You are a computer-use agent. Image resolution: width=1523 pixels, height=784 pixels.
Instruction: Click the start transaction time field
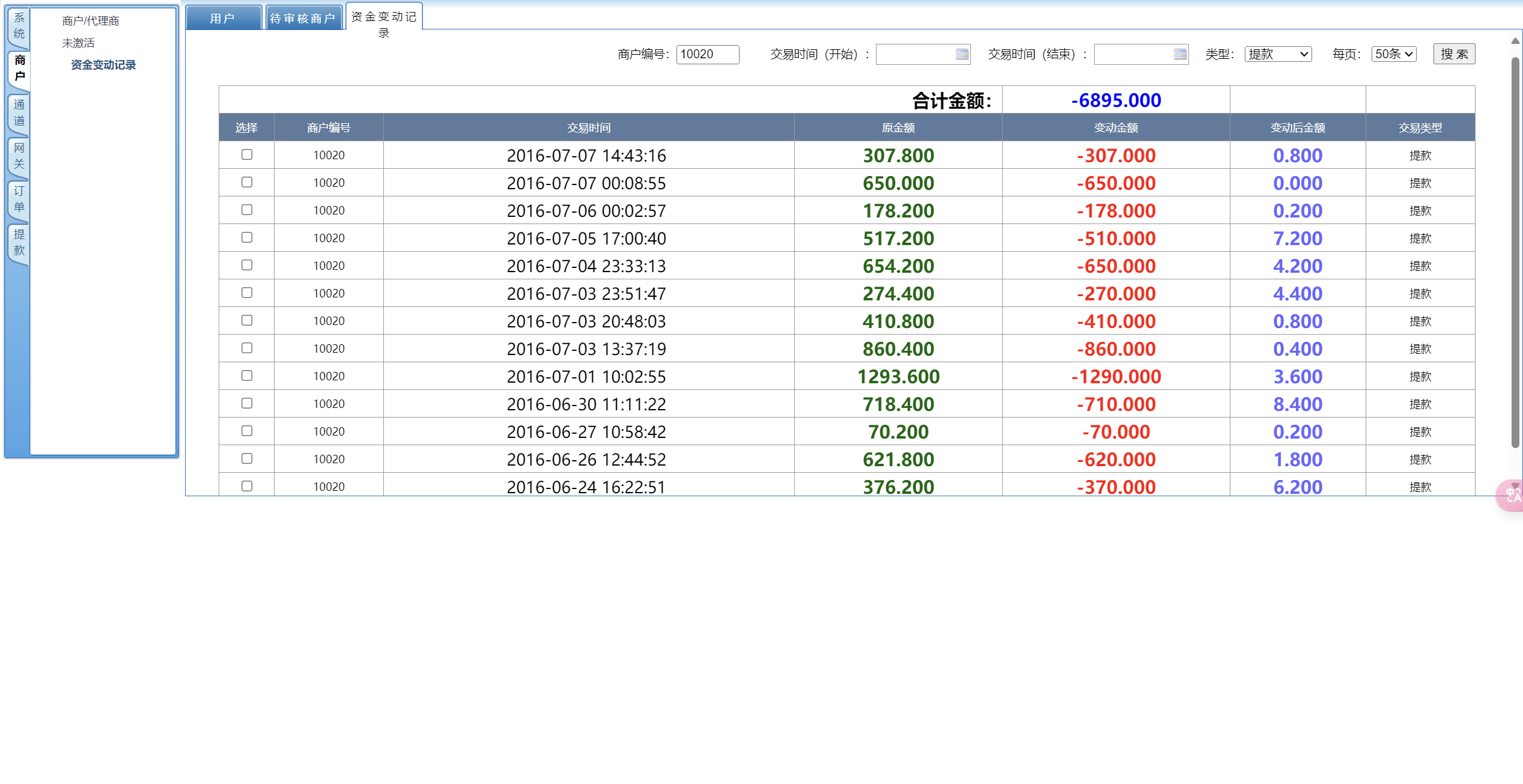[923, 54]
